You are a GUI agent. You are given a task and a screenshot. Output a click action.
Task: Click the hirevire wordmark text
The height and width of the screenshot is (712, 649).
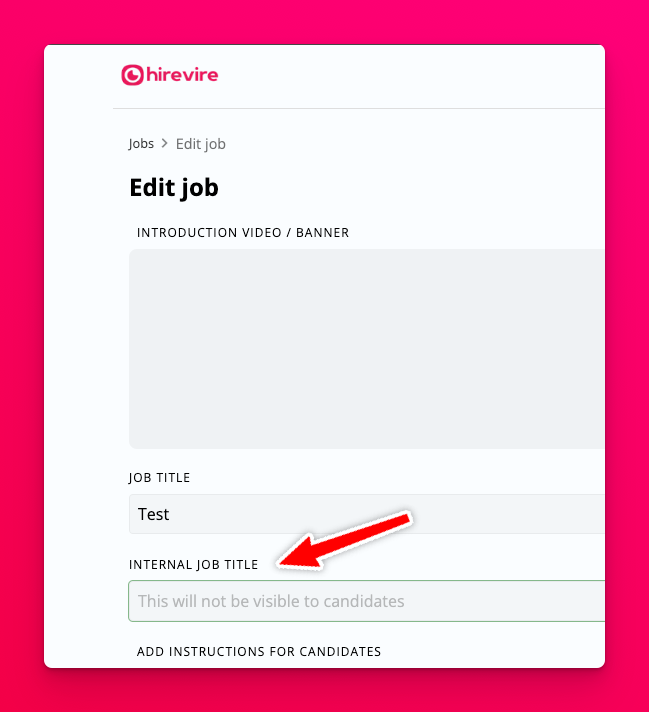[x=182, y=75]
